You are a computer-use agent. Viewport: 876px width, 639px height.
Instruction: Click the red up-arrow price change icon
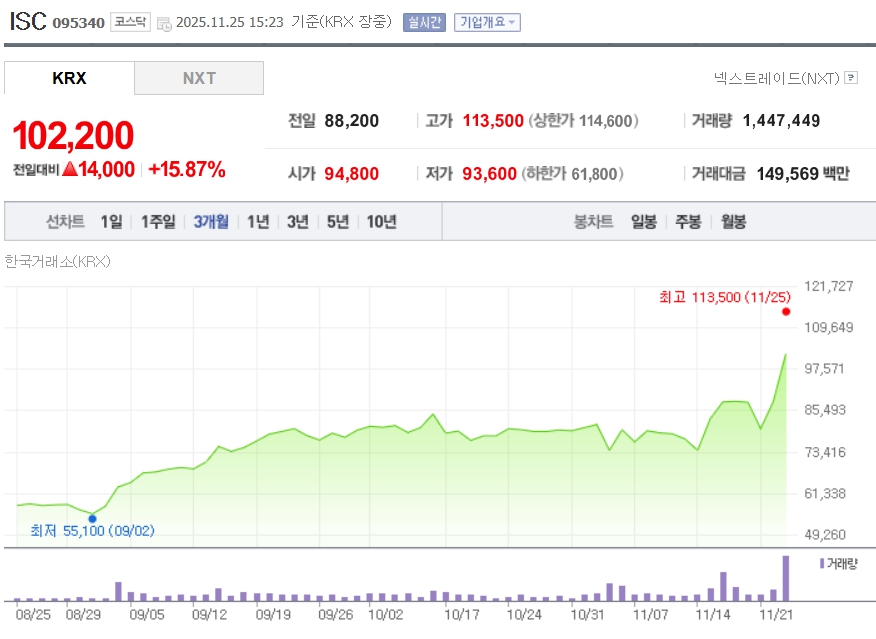70,170
